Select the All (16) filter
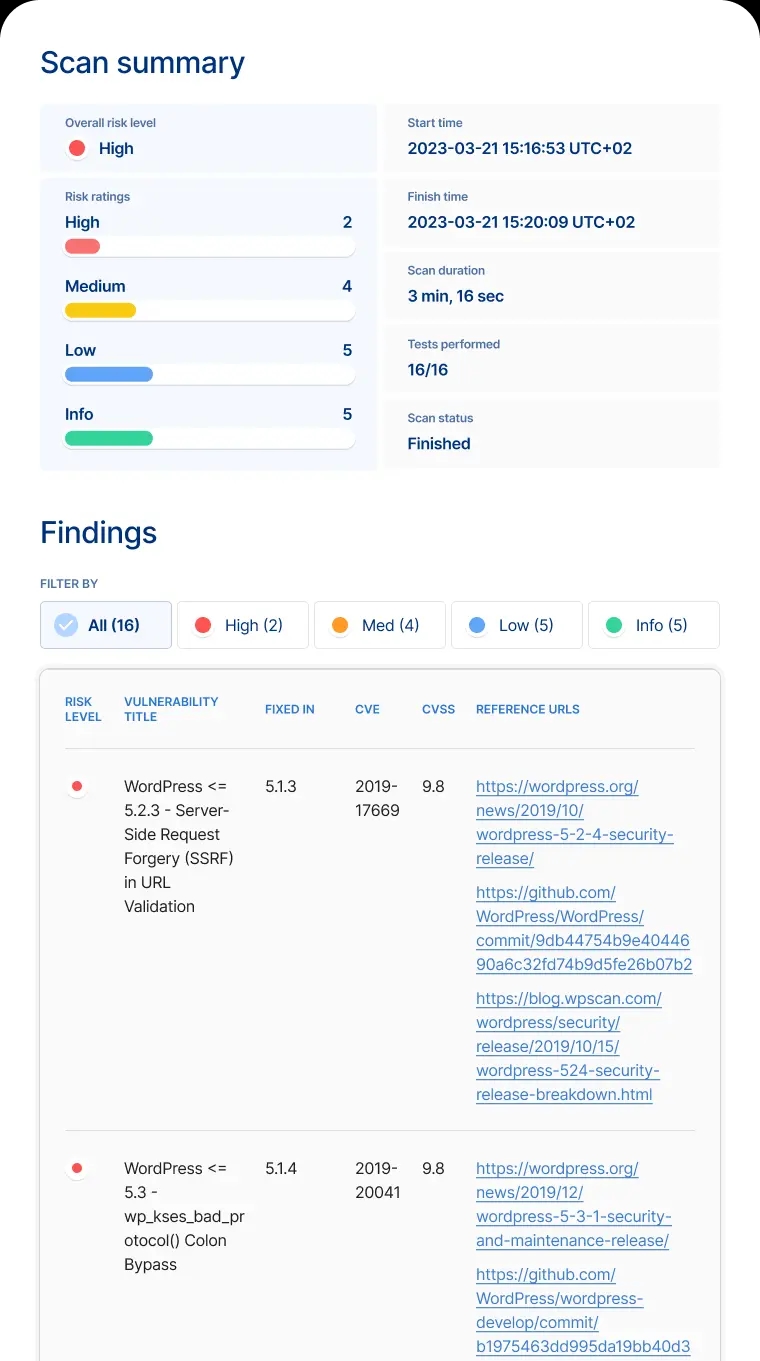This screenshot has height=1361, width=760. pos(106,625)
